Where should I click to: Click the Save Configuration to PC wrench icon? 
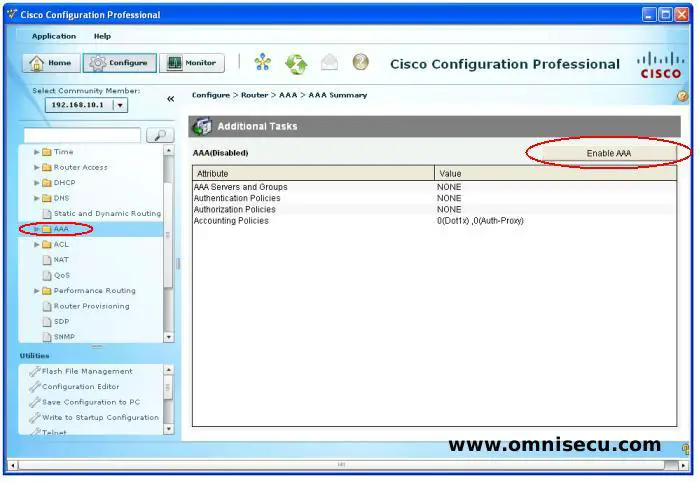[x=35, y=402]
